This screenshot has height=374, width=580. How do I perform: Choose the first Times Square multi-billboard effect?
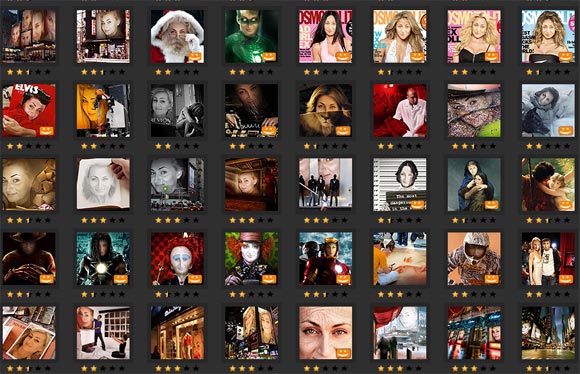(x=29, y=36)
